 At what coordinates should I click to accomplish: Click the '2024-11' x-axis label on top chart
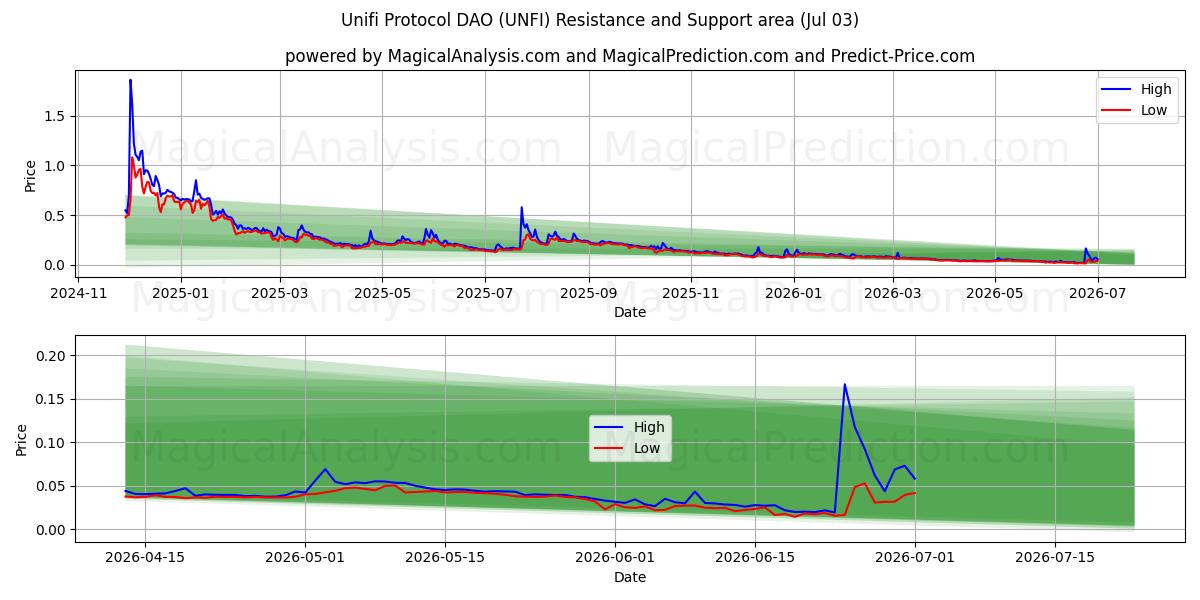pos(79,293)
